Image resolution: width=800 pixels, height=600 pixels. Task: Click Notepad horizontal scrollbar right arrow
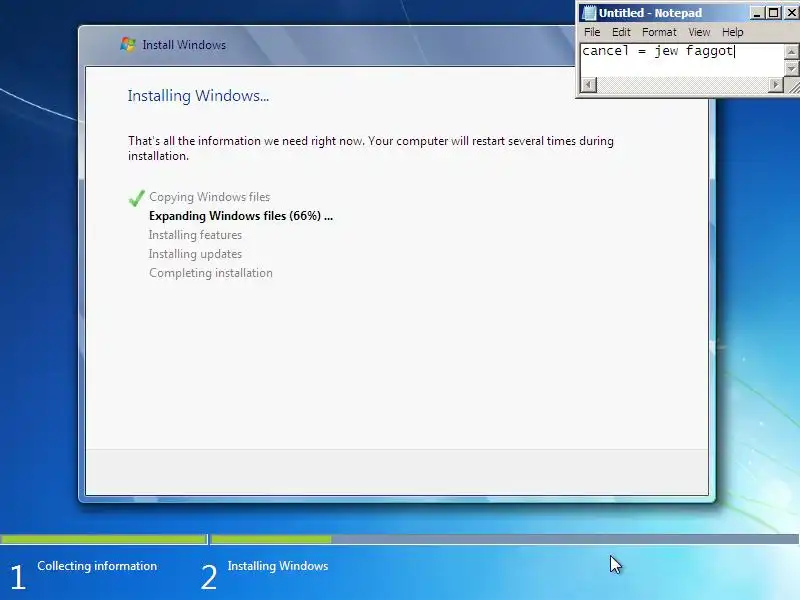(x=776, y=85)
